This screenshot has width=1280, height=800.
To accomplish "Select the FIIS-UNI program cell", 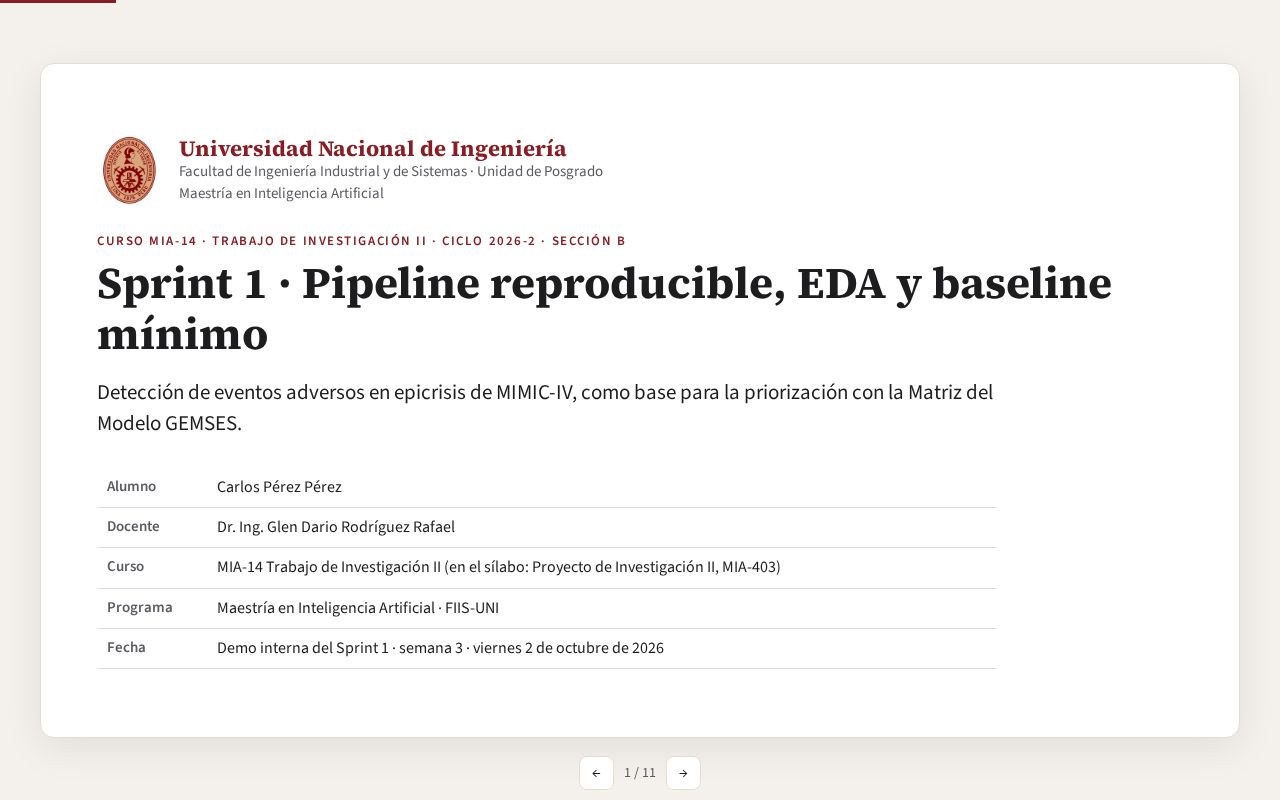I will pos(358,608).
